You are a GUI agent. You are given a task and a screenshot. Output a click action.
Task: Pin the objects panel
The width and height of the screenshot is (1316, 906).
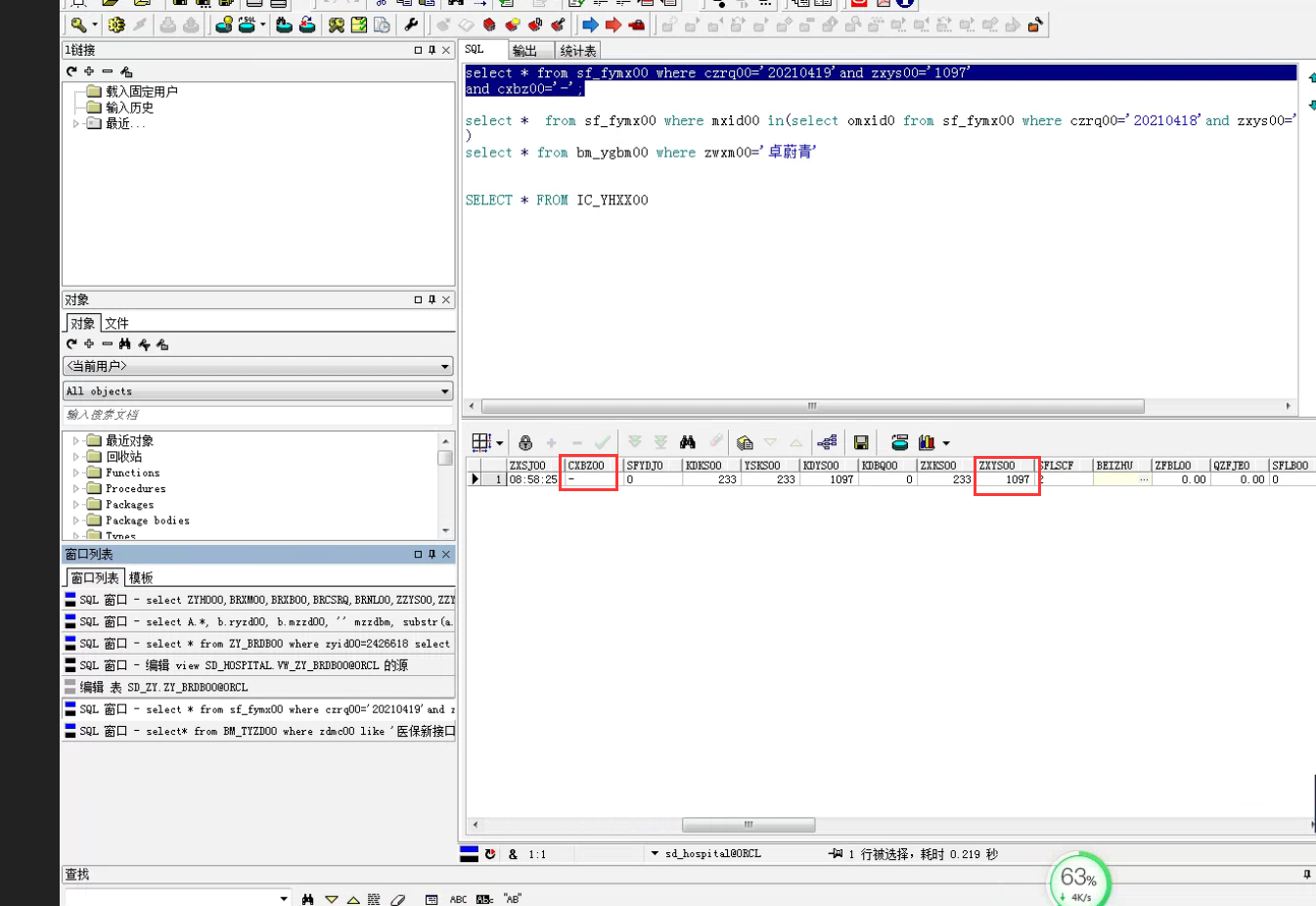[431, 299]
